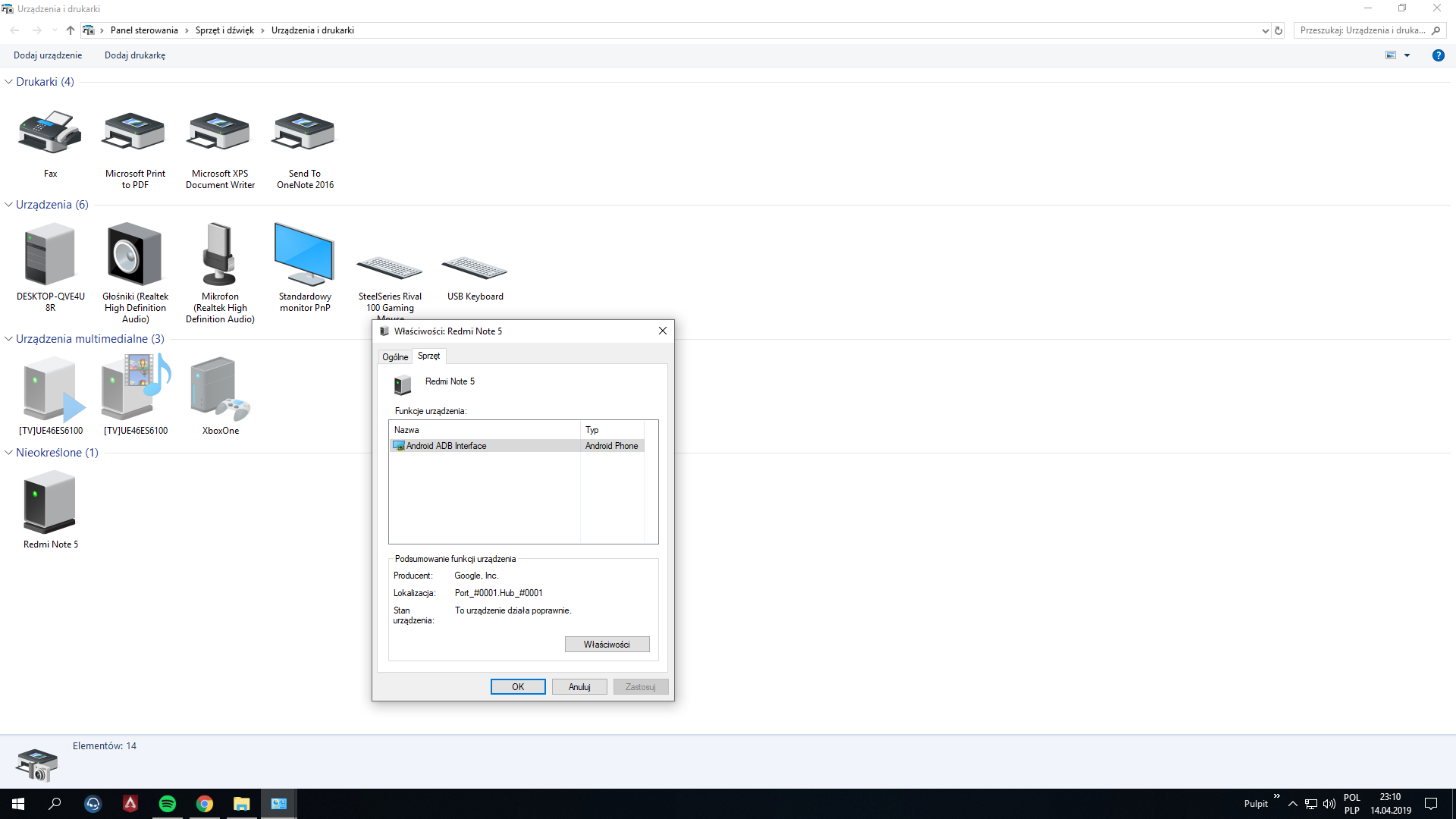Select the USB Keyboard device icon
The width and height of the screenshot is (1456, 819).
(475, 270)
